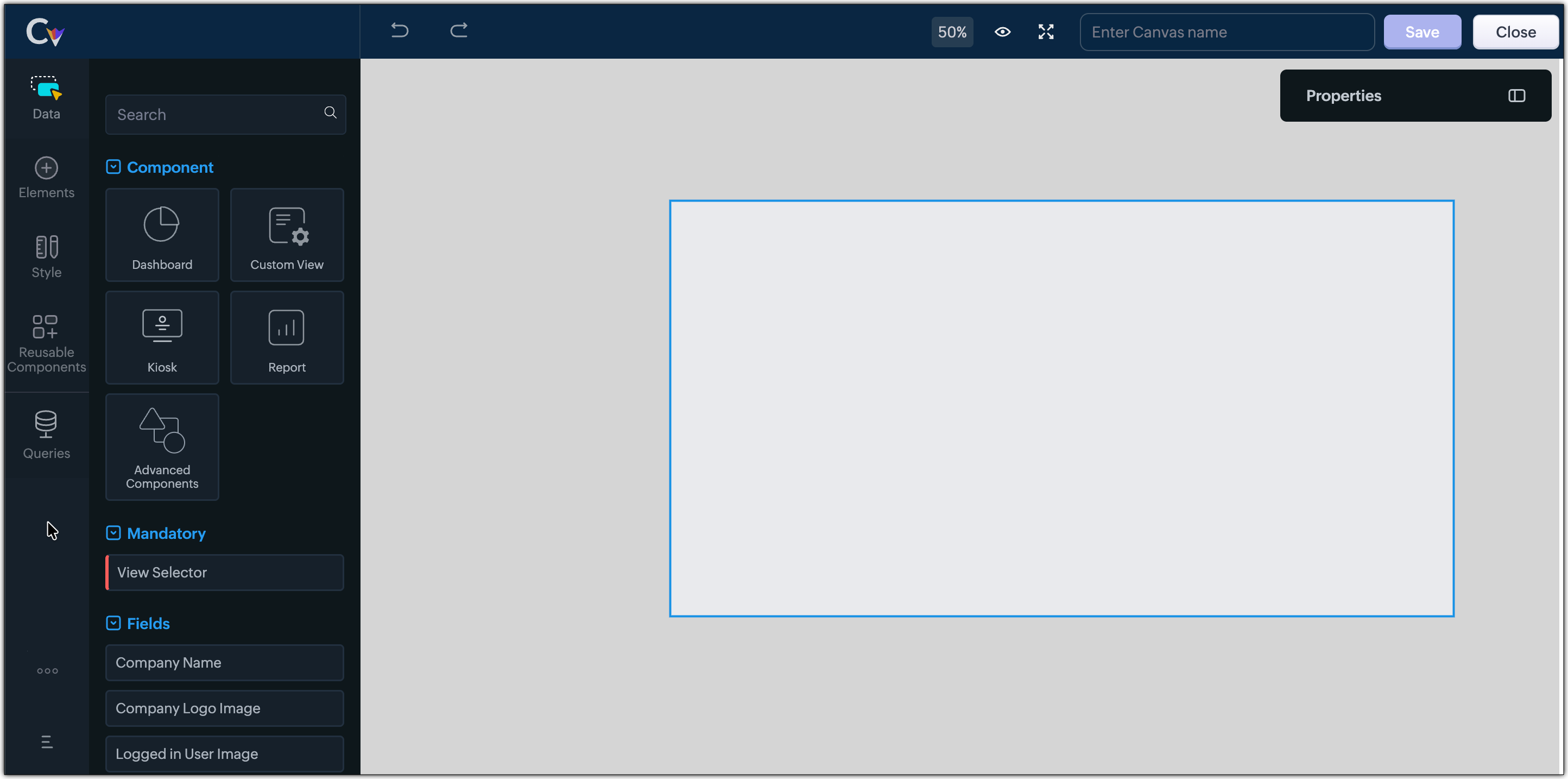Pick the Report component tile
Viewport: 1568px width, 779px height.
[x=287, y=337]
